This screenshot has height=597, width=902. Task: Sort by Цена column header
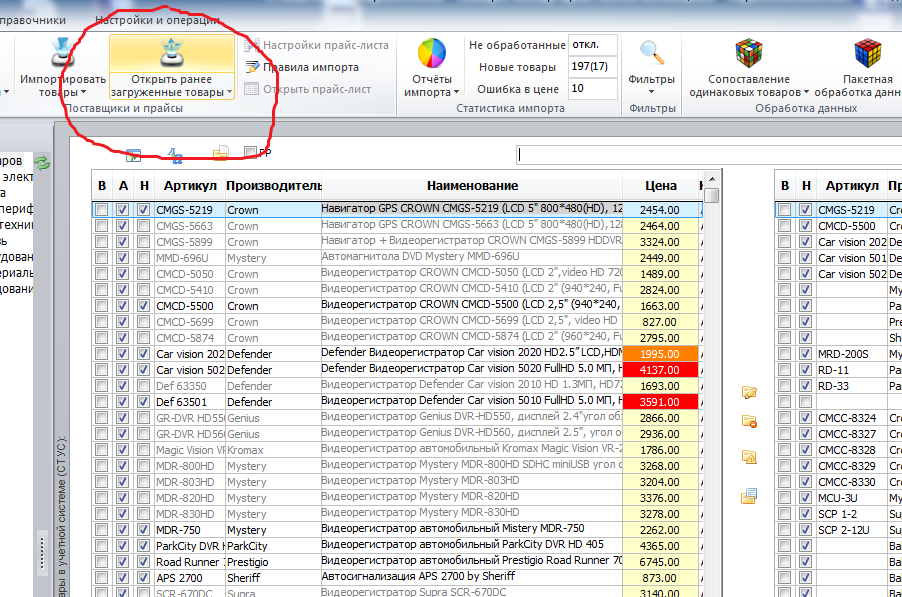[x=660, y=186]
